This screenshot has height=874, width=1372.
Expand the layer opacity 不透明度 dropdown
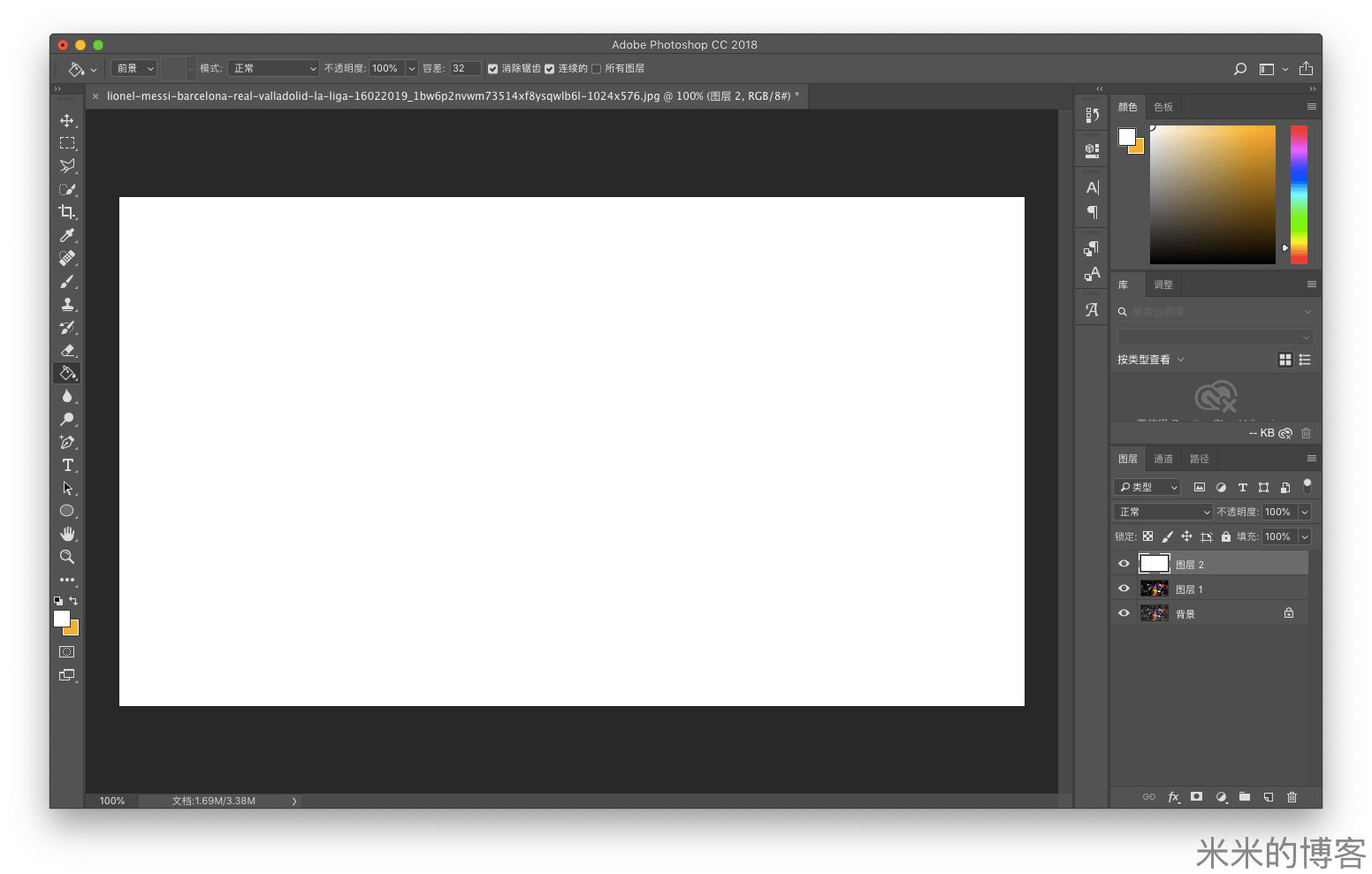1305,512
